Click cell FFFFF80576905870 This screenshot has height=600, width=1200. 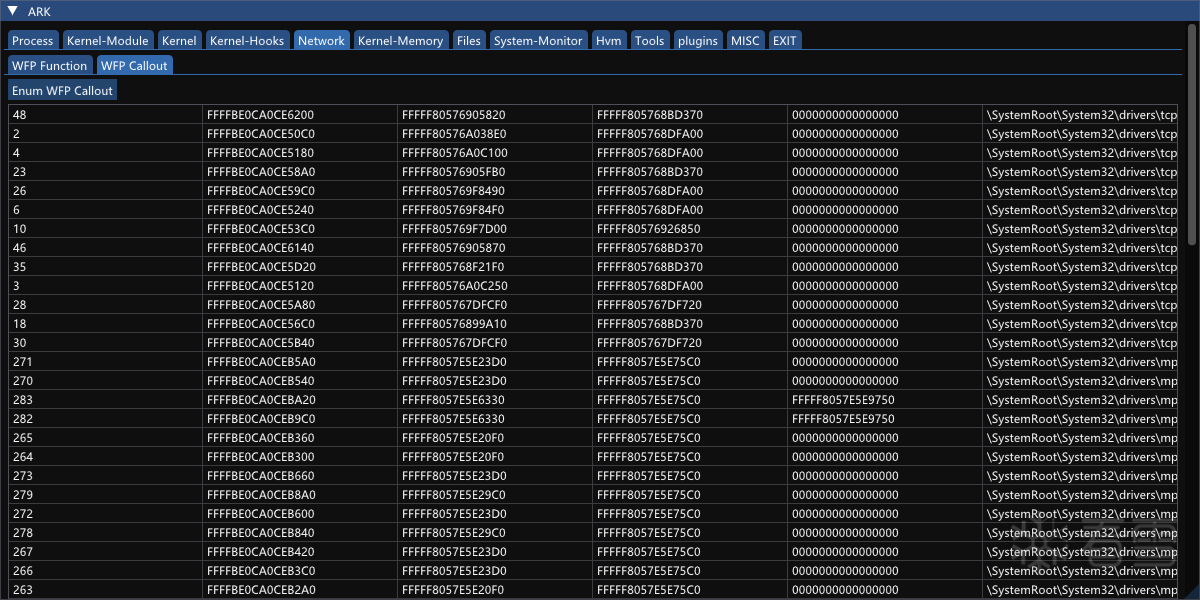(495, 248)
